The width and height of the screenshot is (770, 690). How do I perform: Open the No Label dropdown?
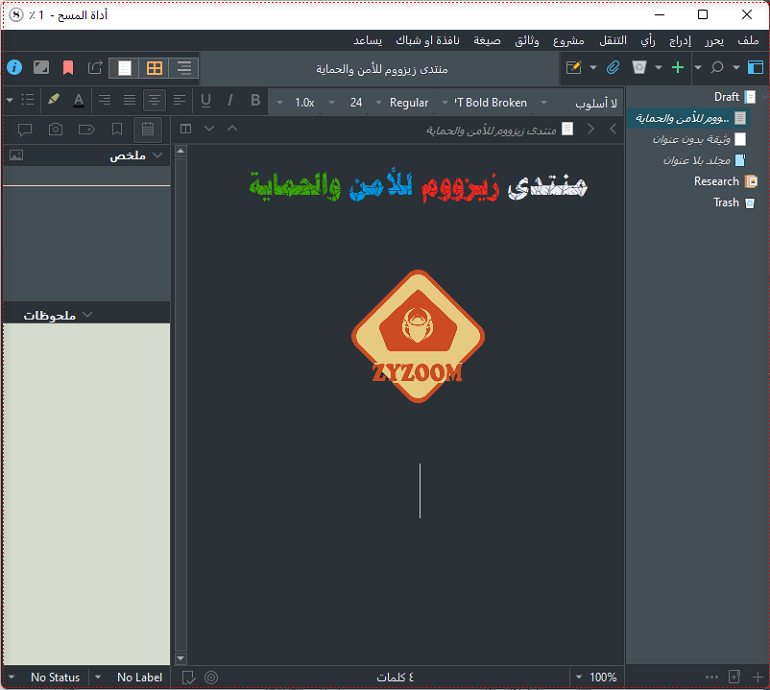pyautogui.click(x=130, y=678)
